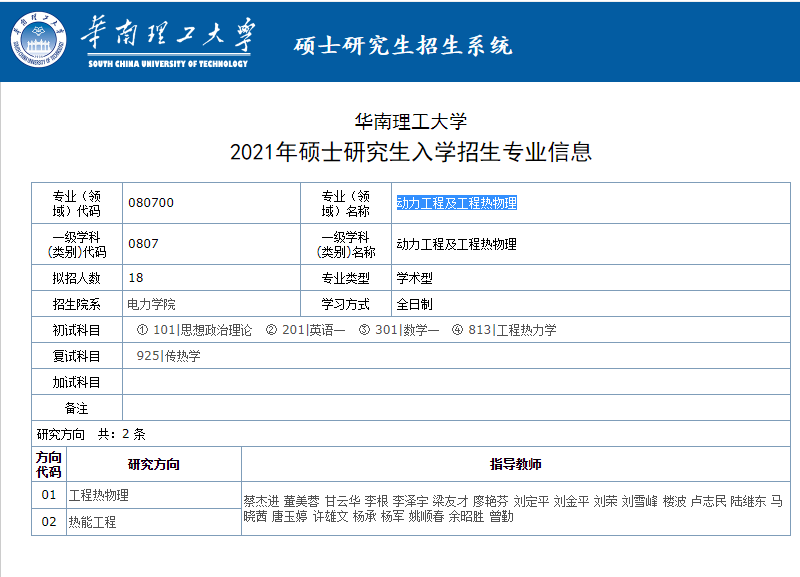Click the first-level discipline code 0807
This screenshot has height=577, width=800.
[x=143, y=244]
